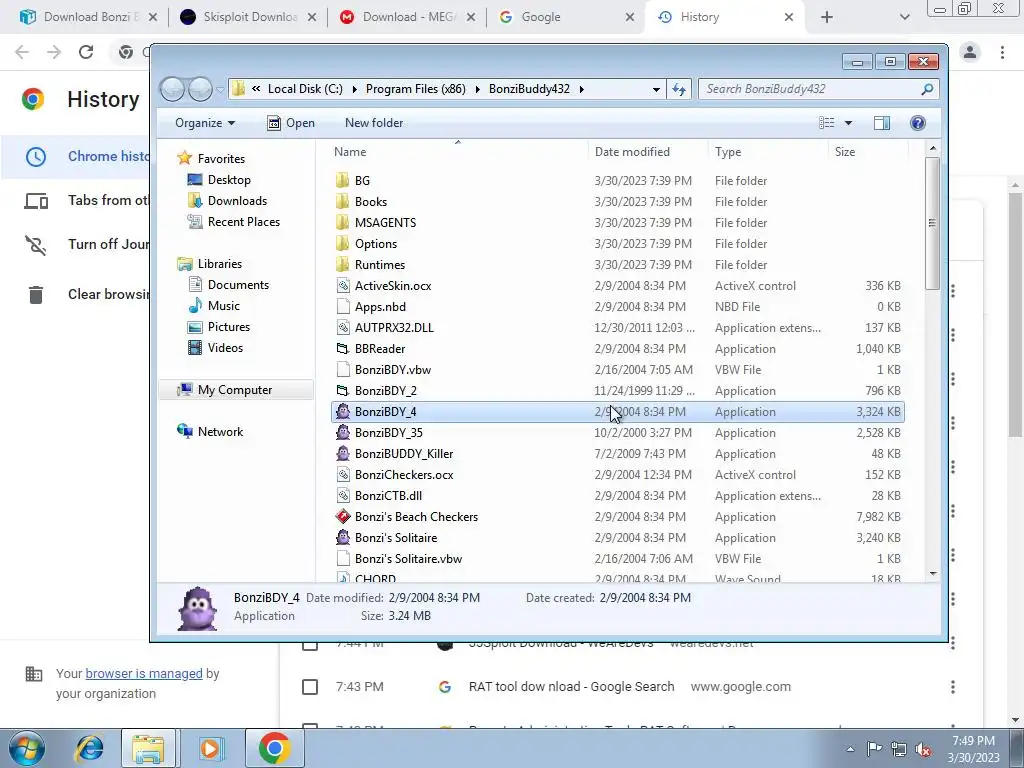
Task: Follow the browser is managed link
Action: pyautogui.click(x=144, y=673)
